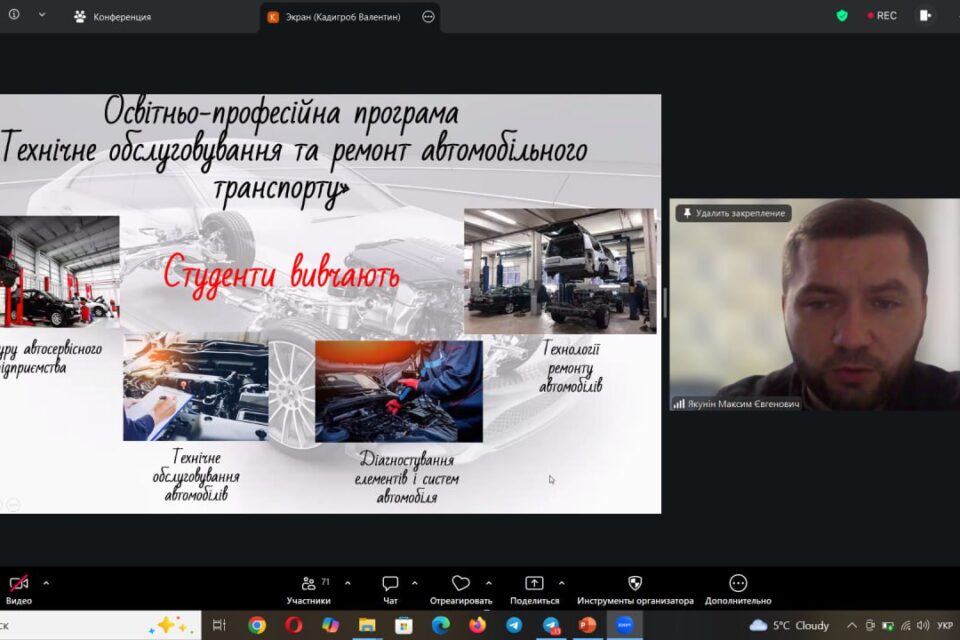Image resolution: width=960 pixels, height=640 pixels.
Task: Click the Windows taskbar search box
Action: (100, 625)
